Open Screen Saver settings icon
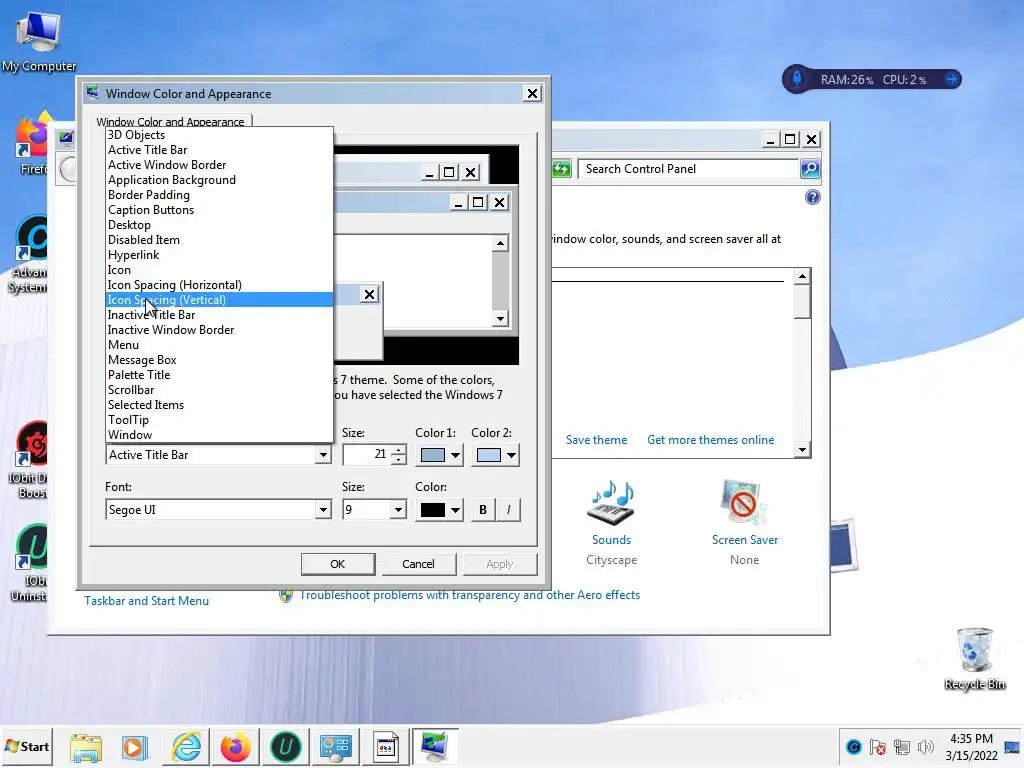1024x768 pixels. (744, 503)
